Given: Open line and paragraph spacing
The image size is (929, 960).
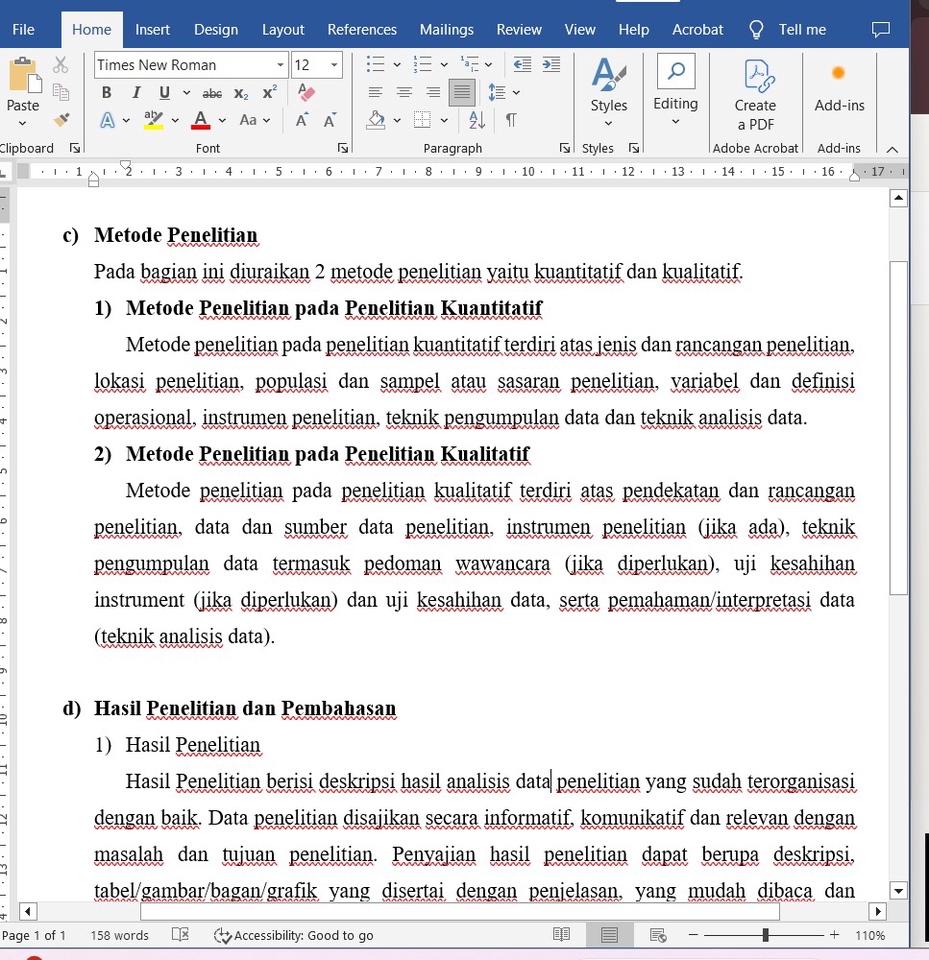Looking at the screenshot, I should coord(497,92).
